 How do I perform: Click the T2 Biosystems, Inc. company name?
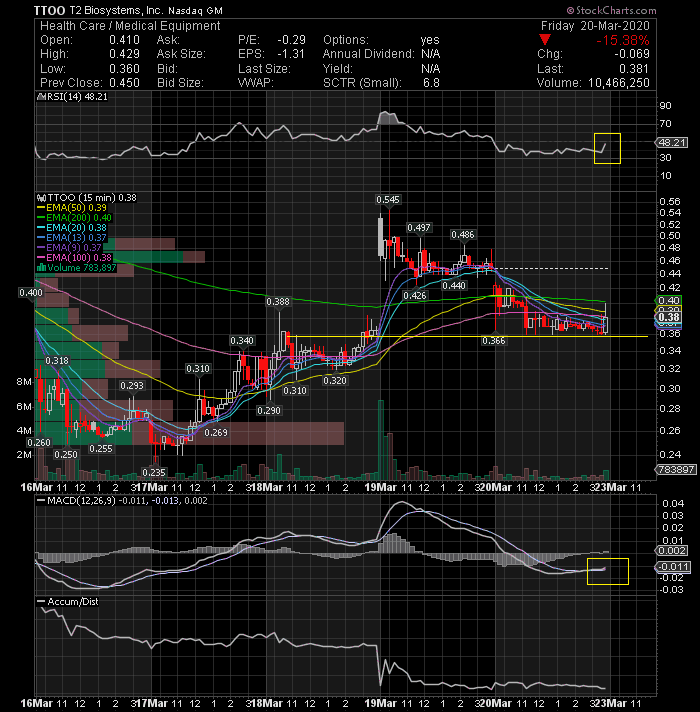point(116,10)
